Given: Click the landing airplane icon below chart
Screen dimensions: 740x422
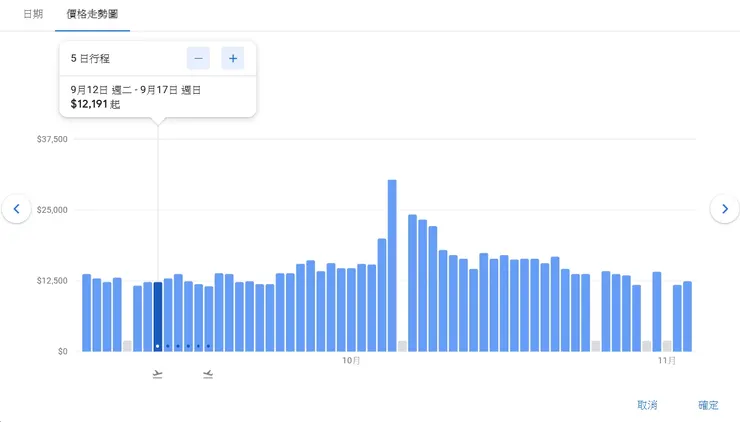Looking at the screenshot, I should click(208, 374).
